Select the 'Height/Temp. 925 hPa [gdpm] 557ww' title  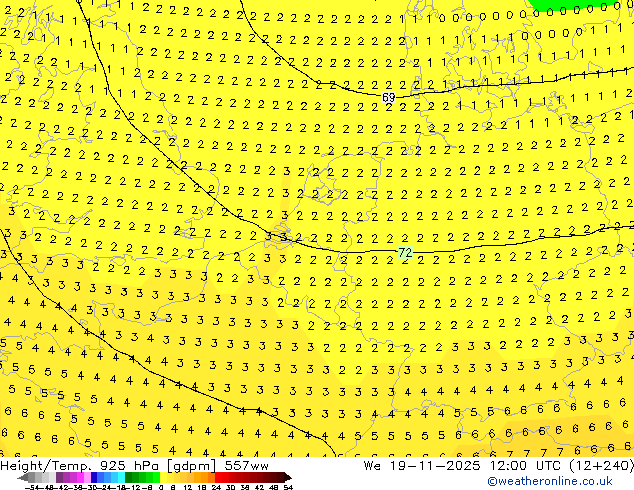coord(134,466)
